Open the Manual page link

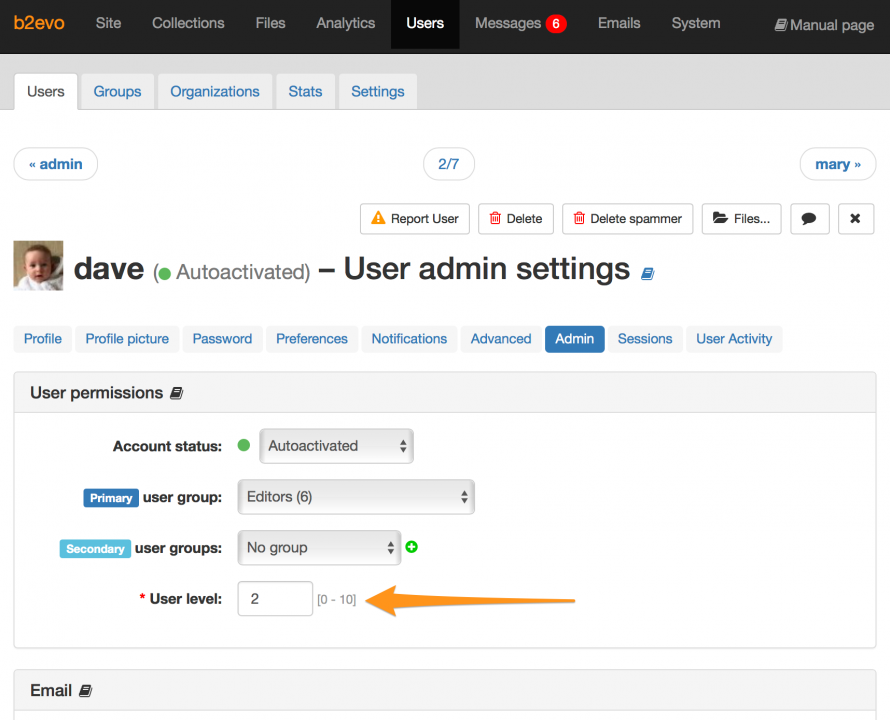tap(825, 25)
